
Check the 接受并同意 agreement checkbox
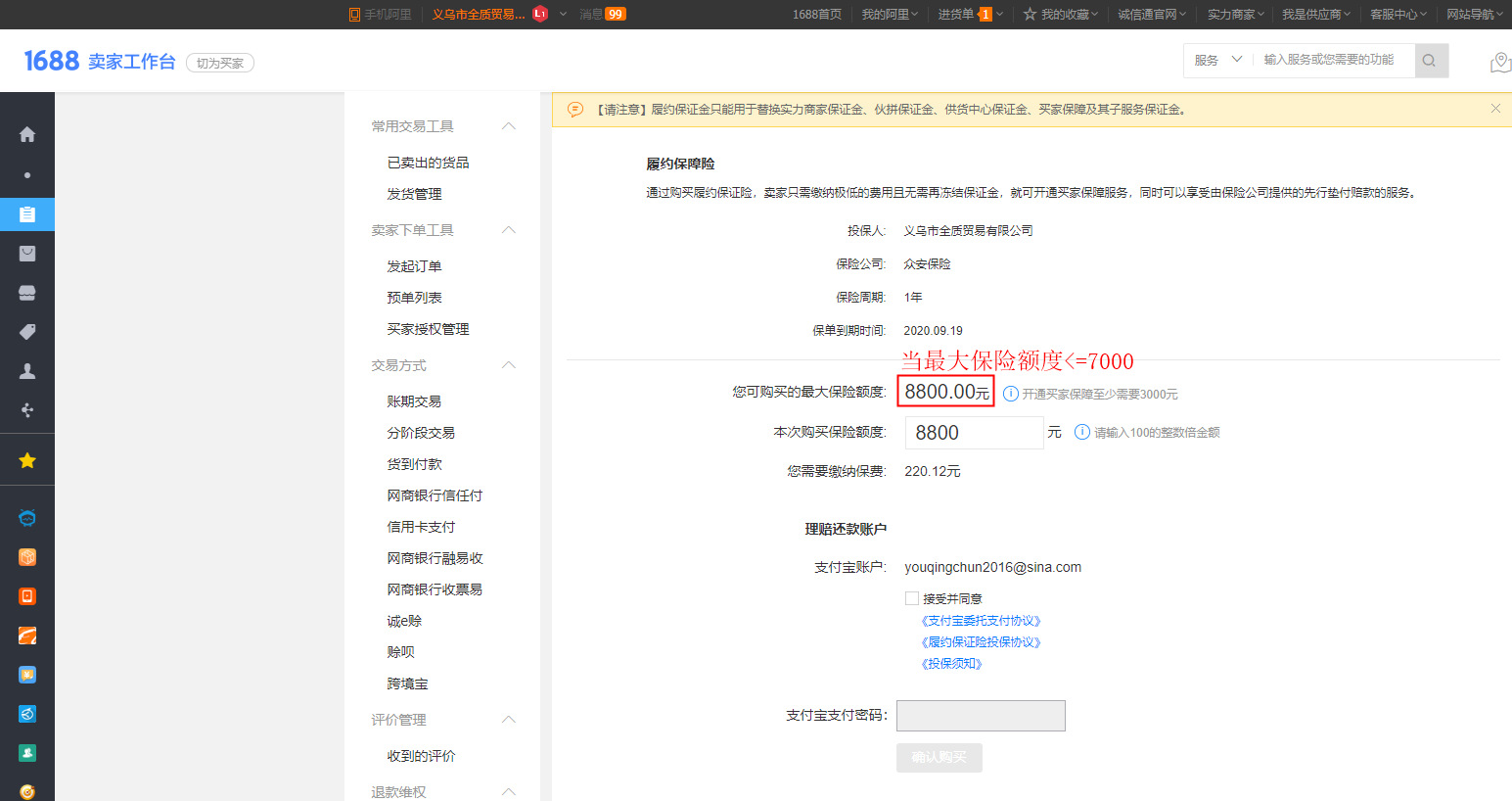912,598
